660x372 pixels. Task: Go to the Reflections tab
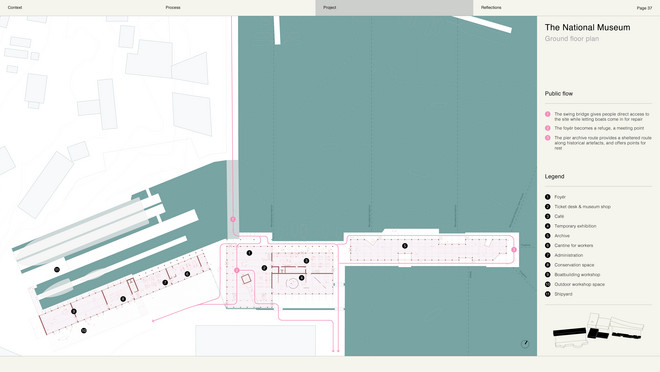491,8
